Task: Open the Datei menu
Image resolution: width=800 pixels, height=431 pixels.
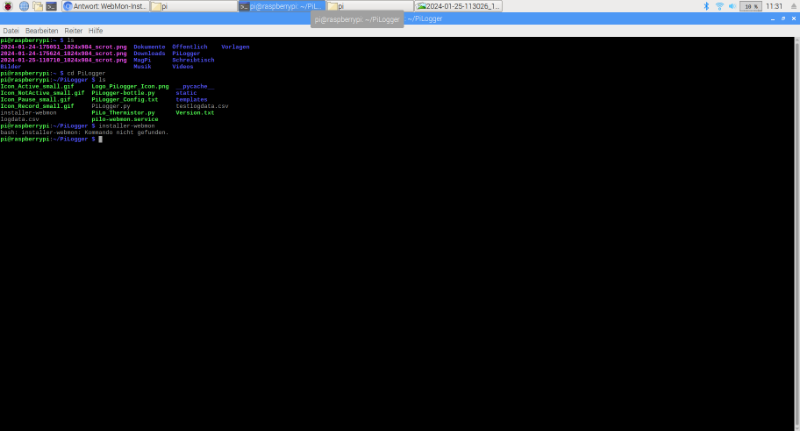Action: pyautogui.click(x=11, y=31)
